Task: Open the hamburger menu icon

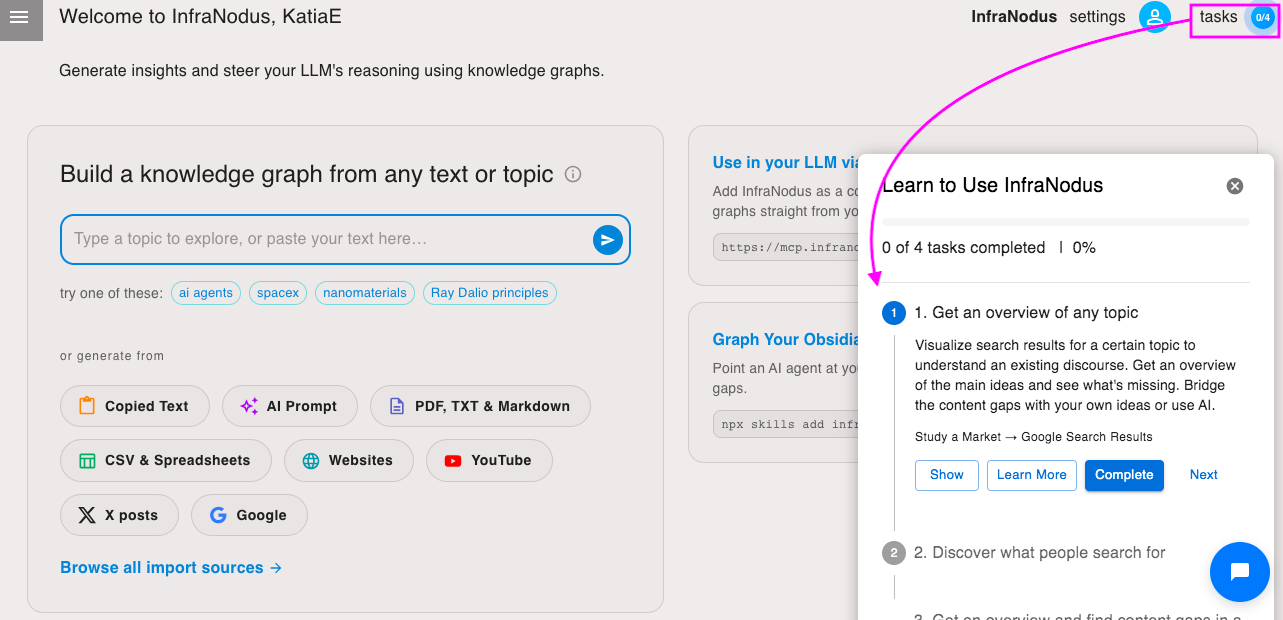Action: [19, 17]
